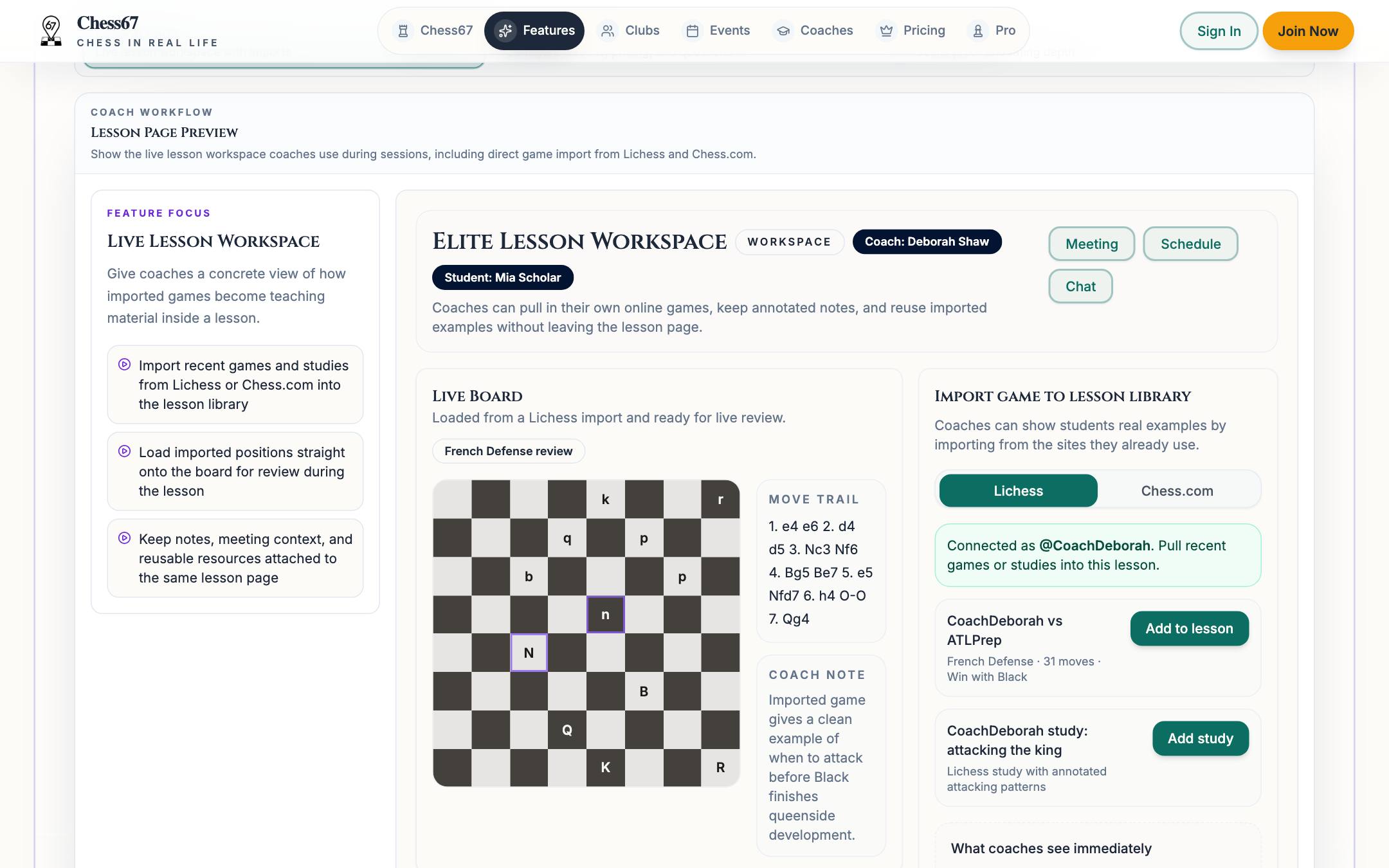Click Add to lesson for CoachDeborah vs ATLPrep
The image size is (1389, 868).
click(1189, 628)
